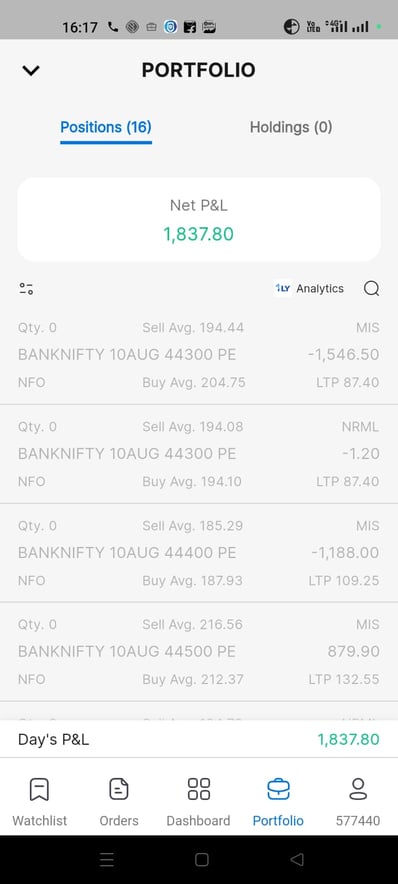This screenshot has width=398, height=884.
Task: Select the Positions (16) tab
Action: pyautogui.click(x=106, y=127)
